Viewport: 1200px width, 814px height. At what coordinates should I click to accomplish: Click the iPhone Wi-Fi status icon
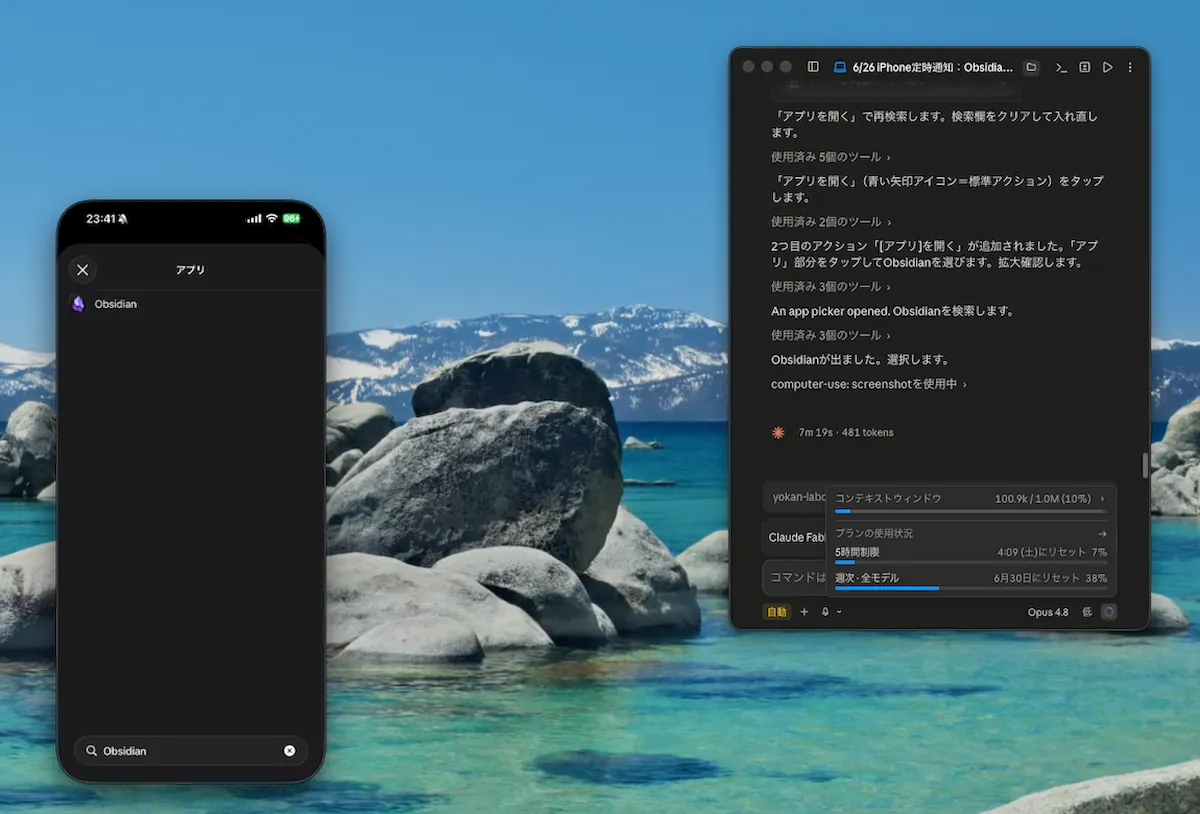(x=271, y=218)
